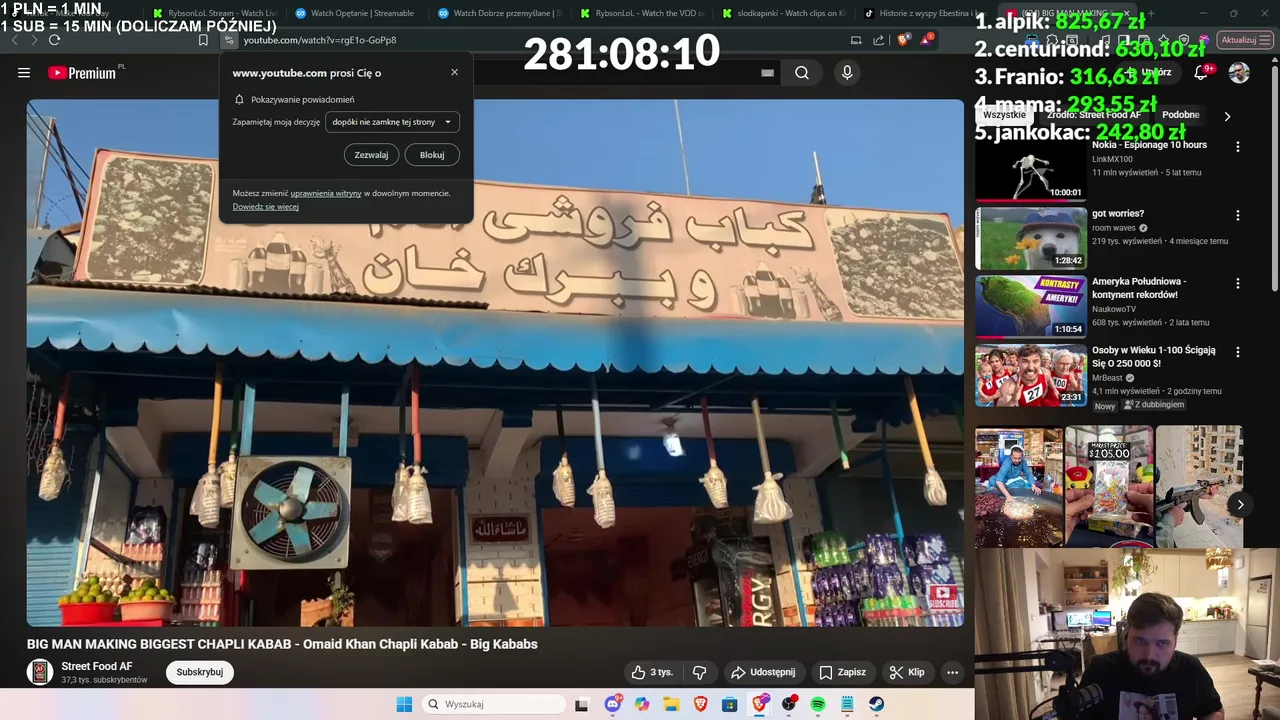This screenshot has height=720, width=1280.
Task: Open more actions three-dot menu under video
Action: [x=952, y=672]
